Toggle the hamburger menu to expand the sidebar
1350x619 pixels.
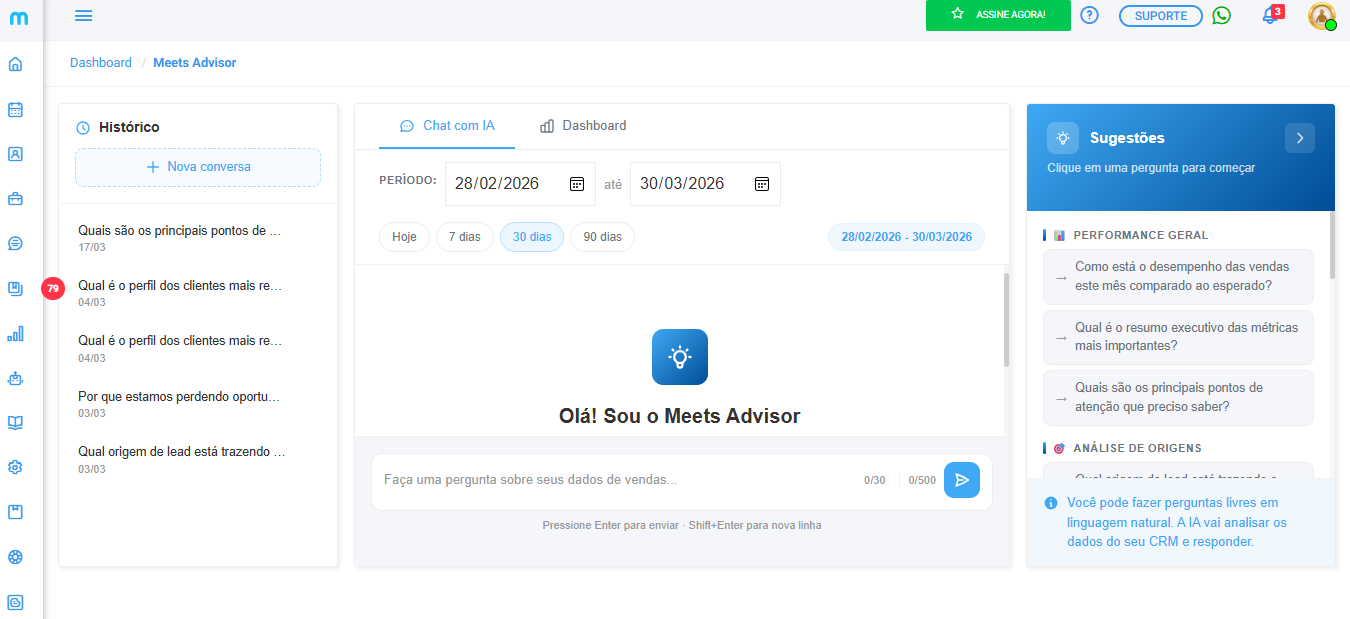84,15
